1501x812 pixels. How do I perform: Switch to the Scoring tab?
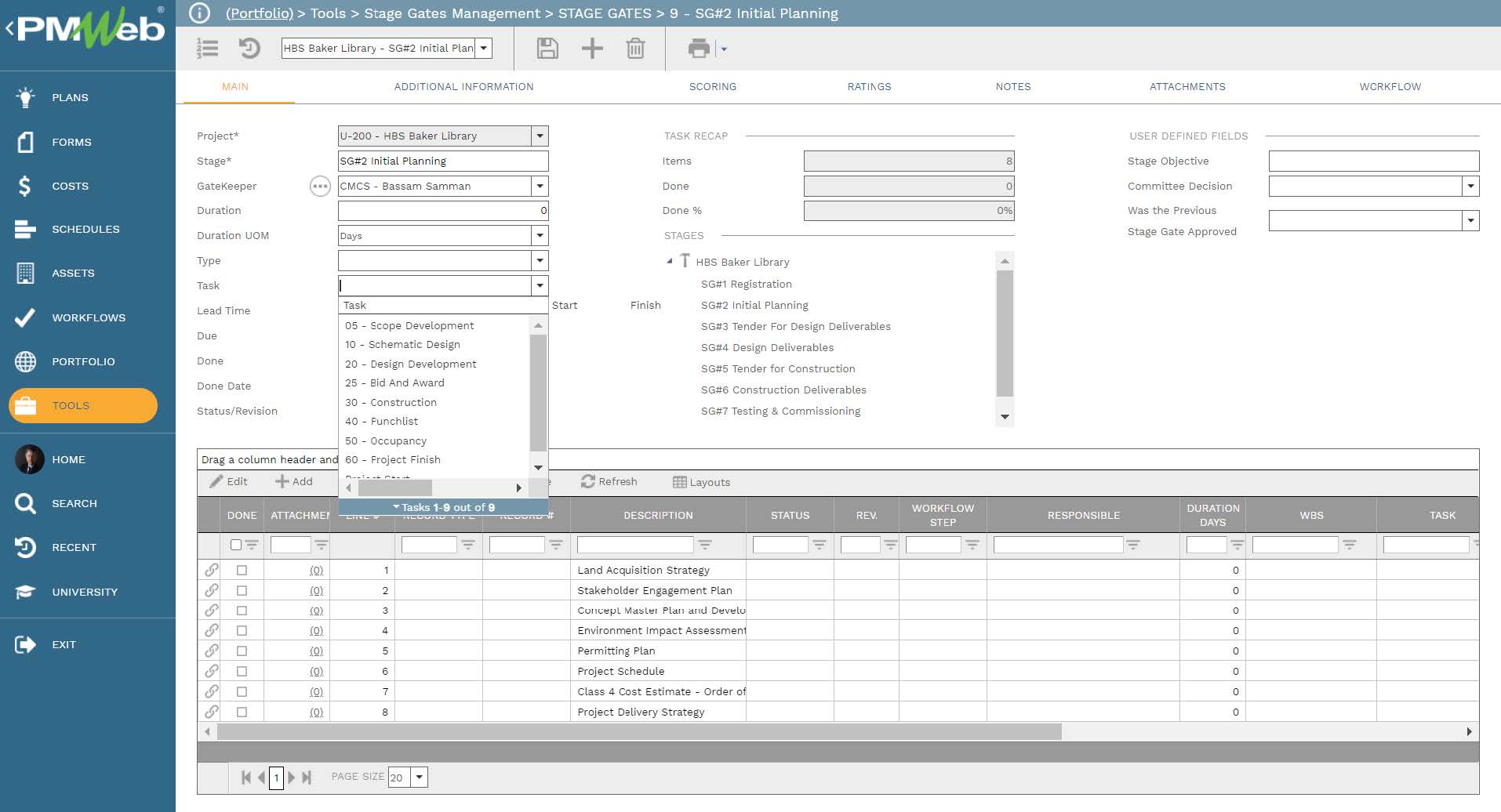point(712,87)
